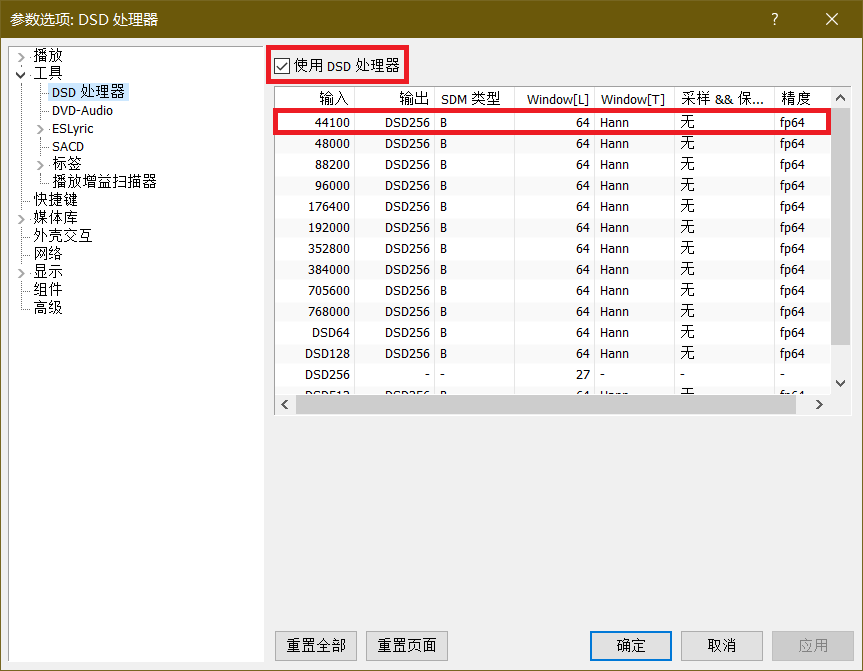Open the 播放增益扫描器 page
The image size is (863, 671).
104,182
